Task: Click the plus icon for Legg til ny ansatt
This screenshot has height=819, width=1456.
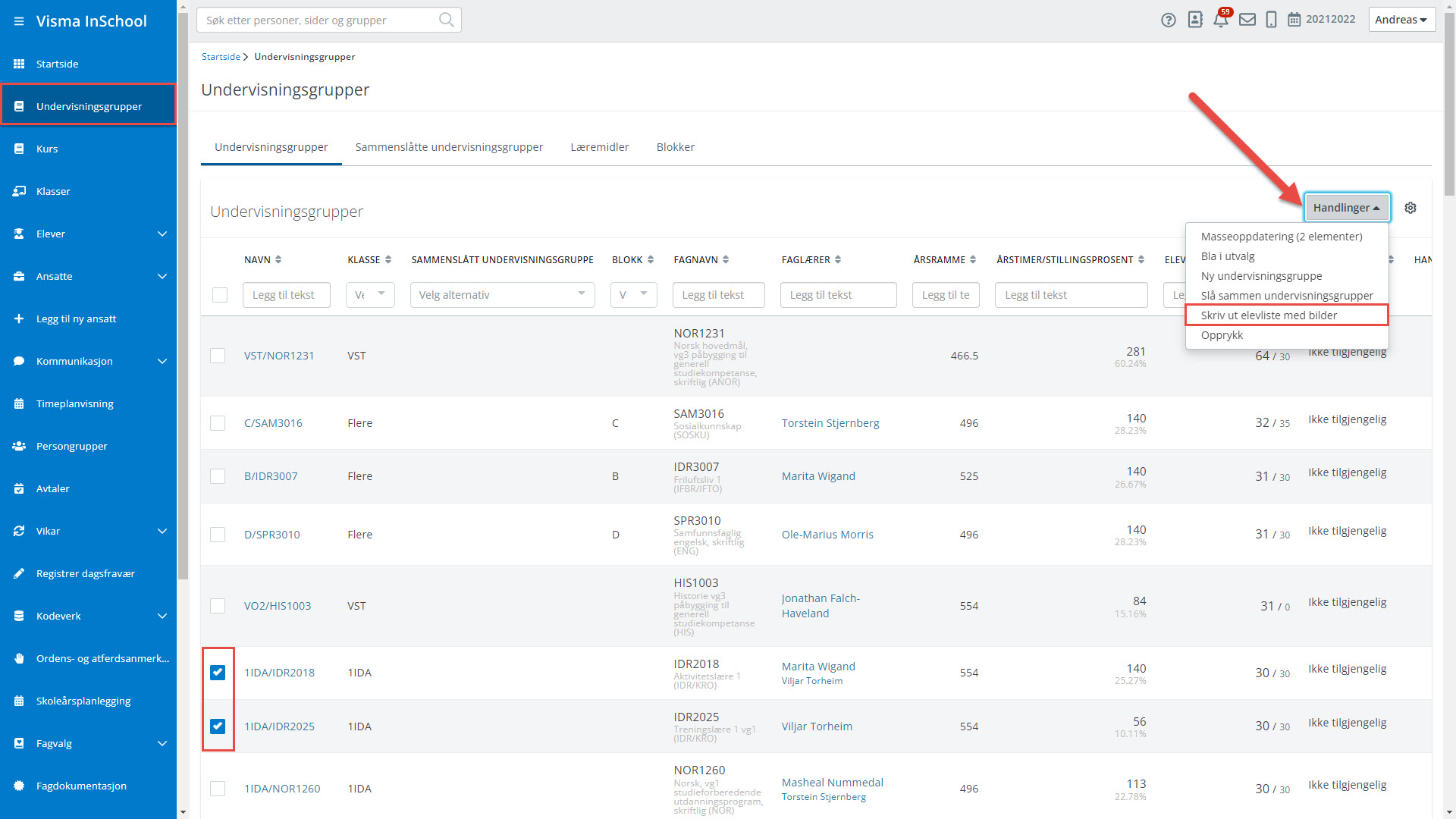Action: click(19, 318)
